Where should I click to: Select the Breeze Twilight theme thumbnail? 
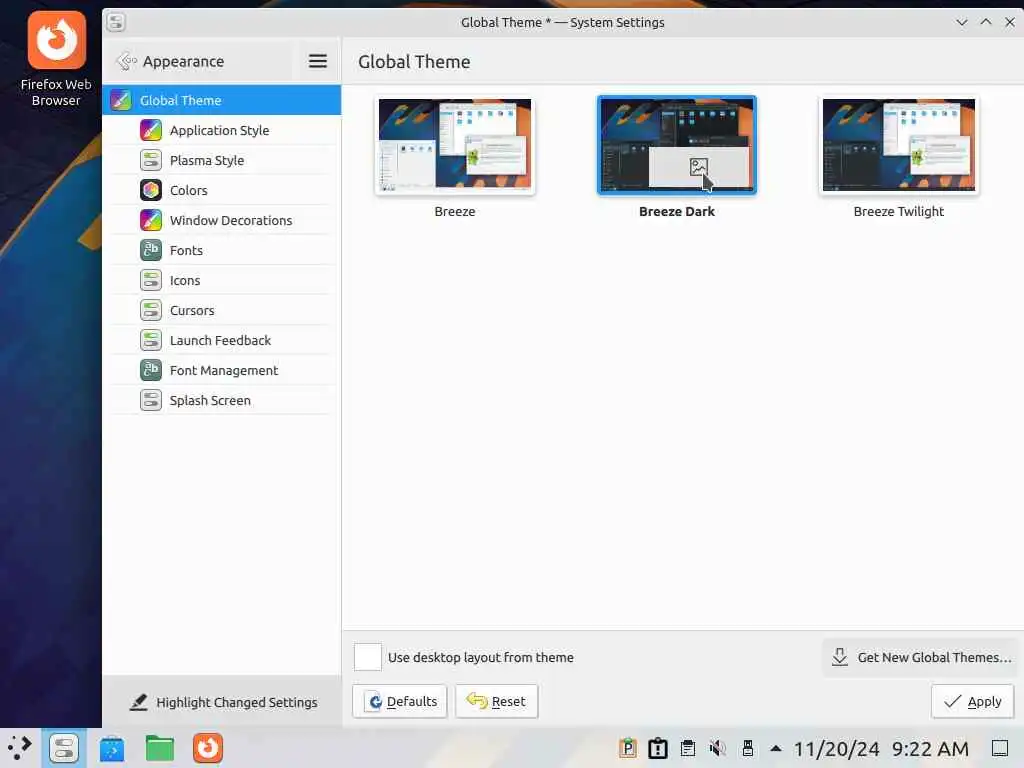(899, 145)
